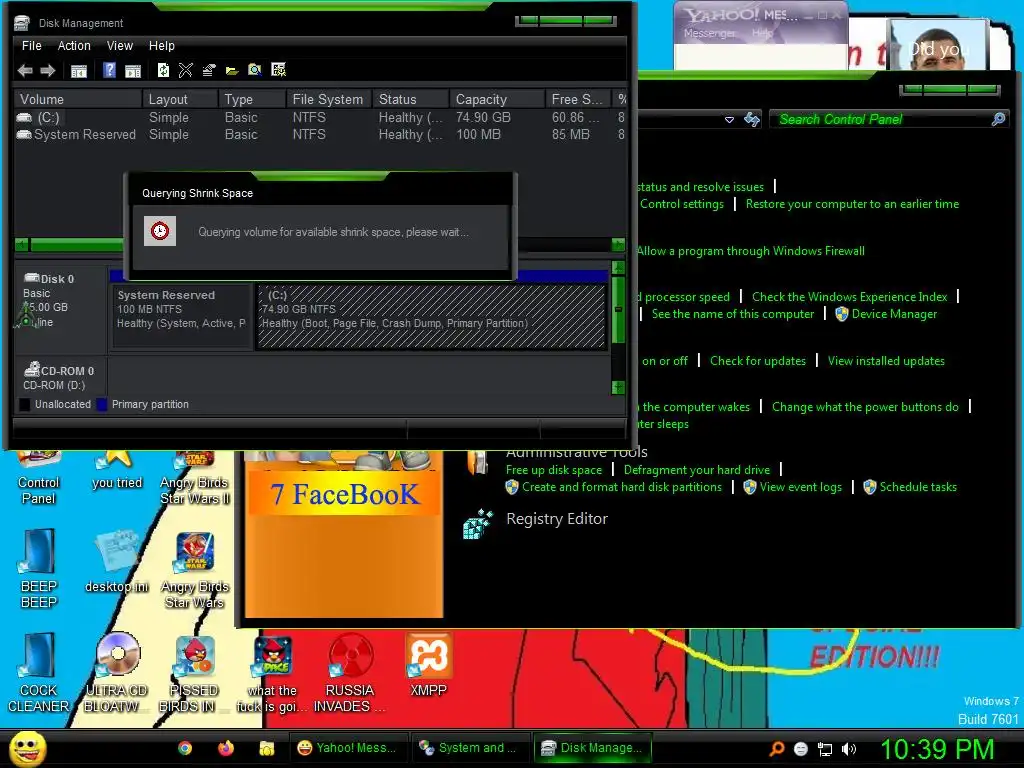Sort by the Capacity column header
This screenshot has width=1024, height=768.
[497, 99]
